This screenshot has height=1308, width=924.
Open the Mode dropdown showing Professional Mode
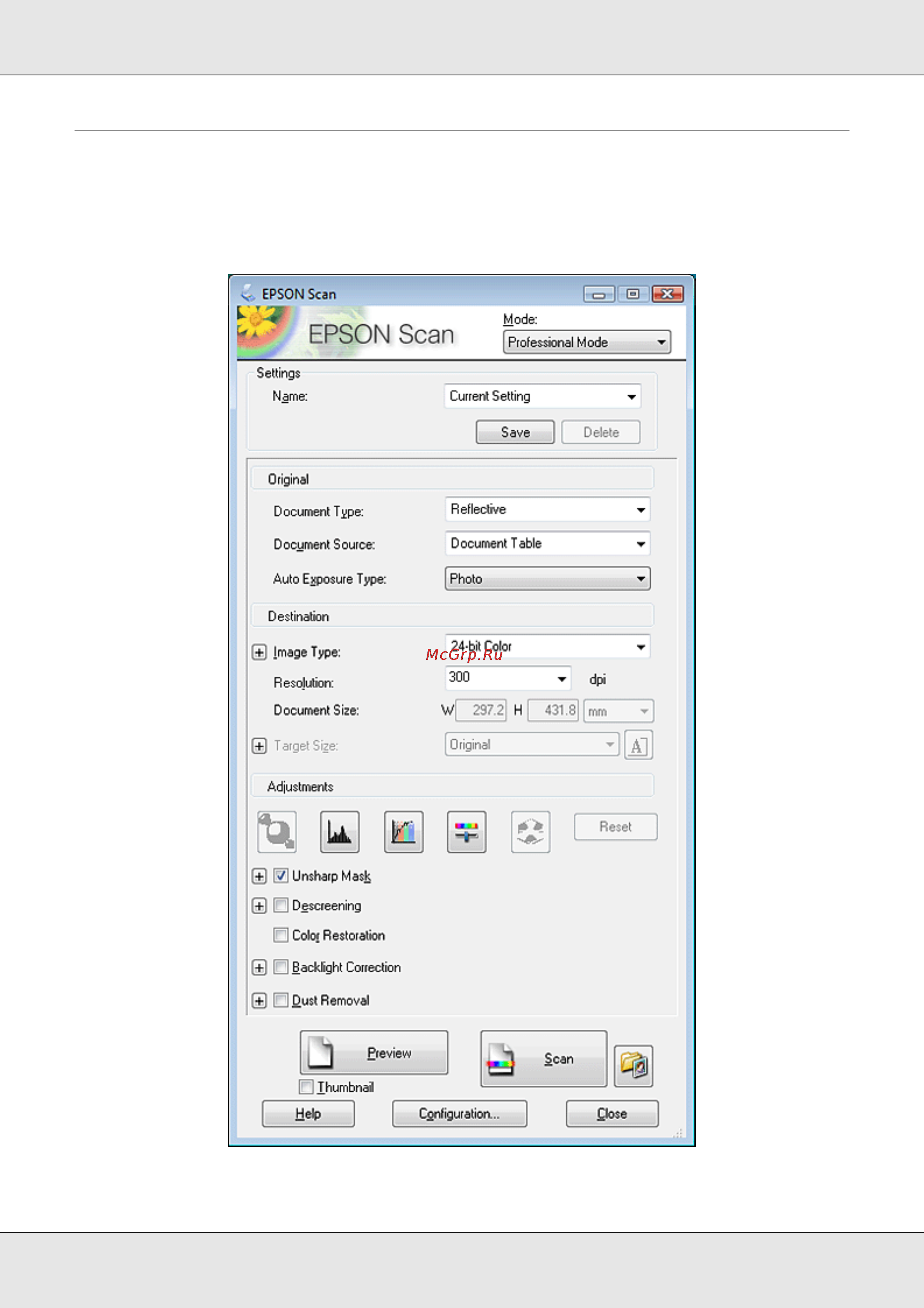click(587, 343)
